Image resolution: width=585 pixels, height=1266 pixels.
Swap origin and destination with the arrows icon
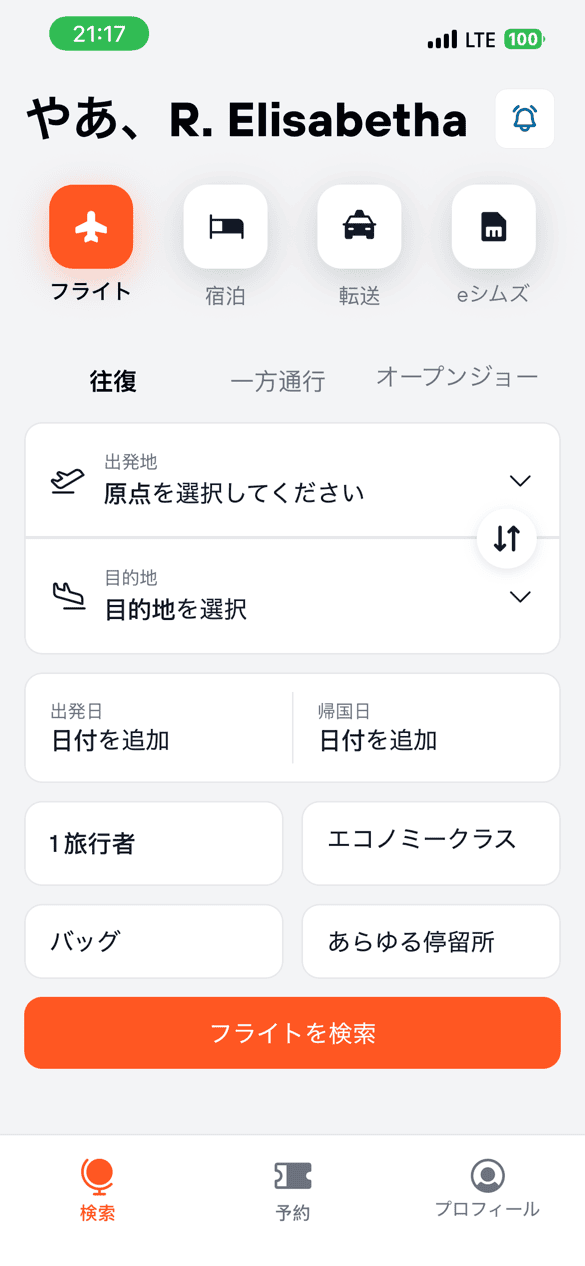pos(507,539)
